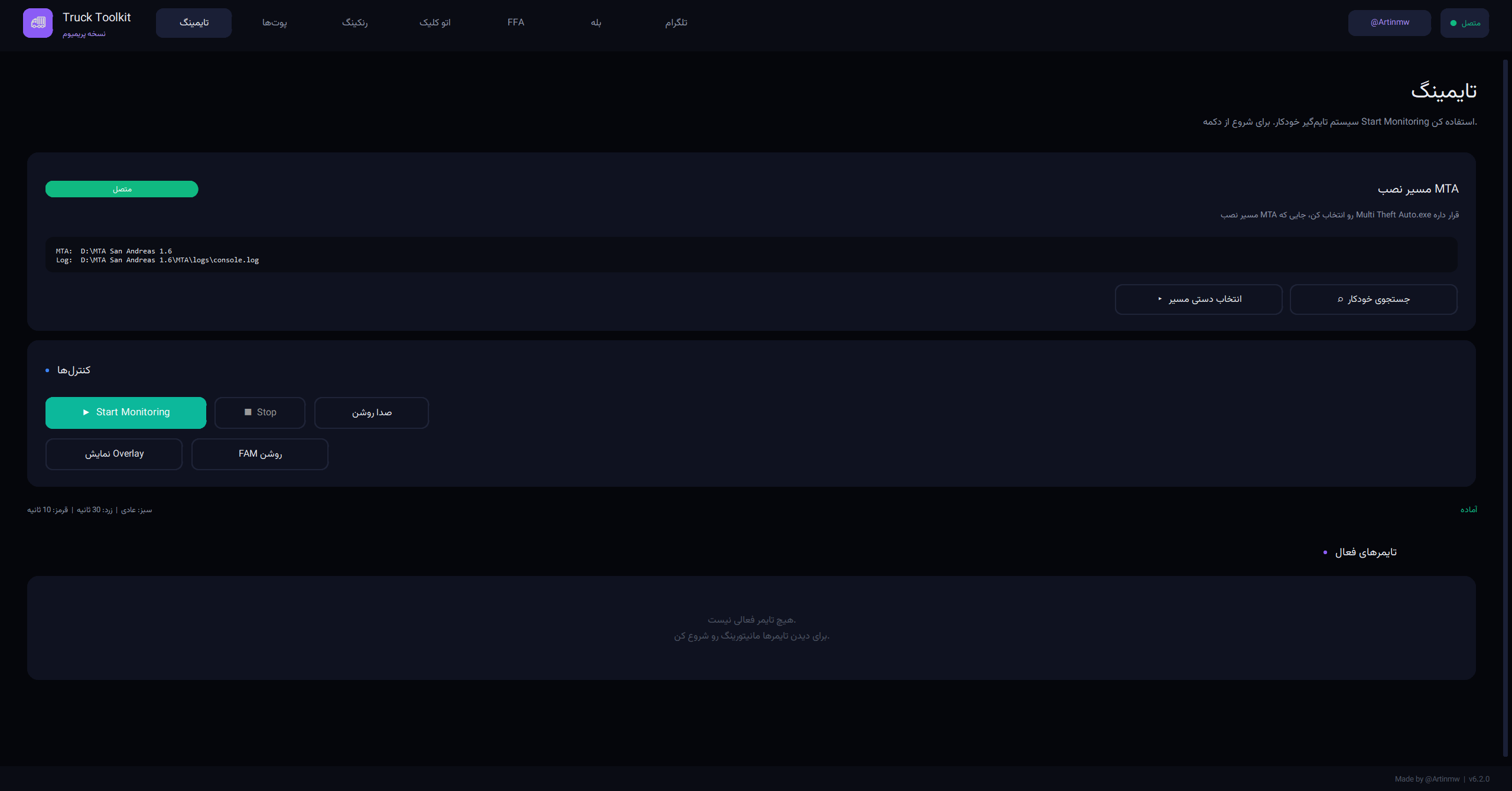The width and height of the screenshot is (1512, 791).
Task: Click the Log console.log path line
Action: 157,260
